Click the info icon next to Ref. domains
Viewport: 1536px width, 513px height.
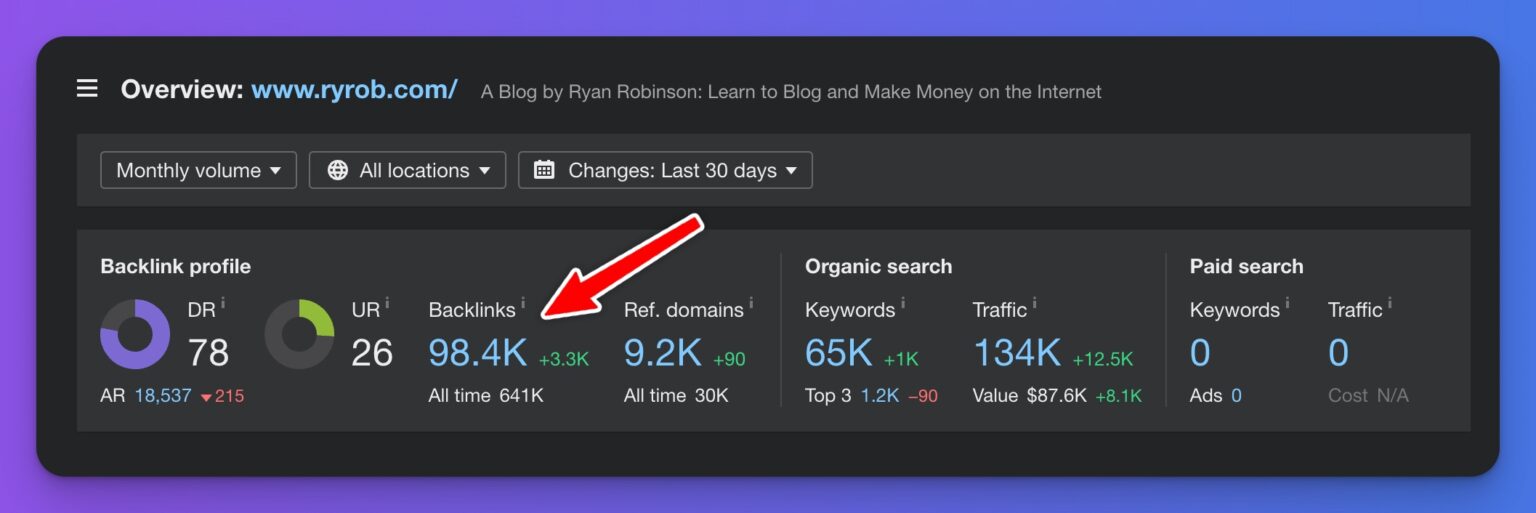coord(751,302)
